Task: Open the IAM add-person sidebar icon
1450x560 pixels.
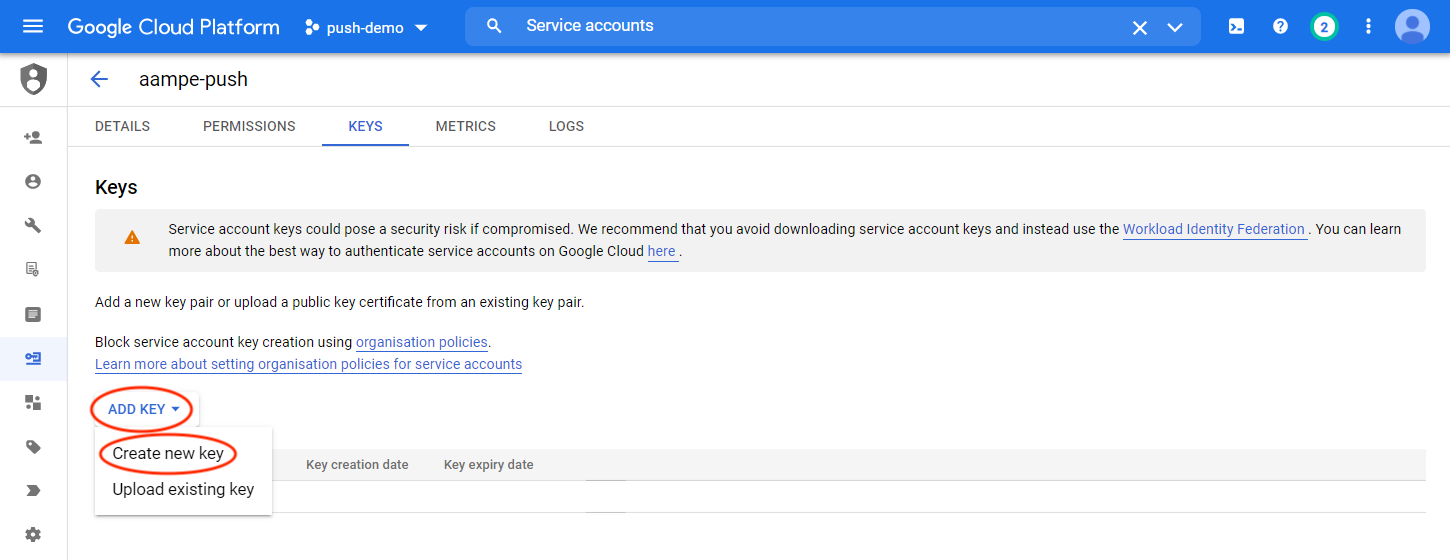Action: pos(33,137)
